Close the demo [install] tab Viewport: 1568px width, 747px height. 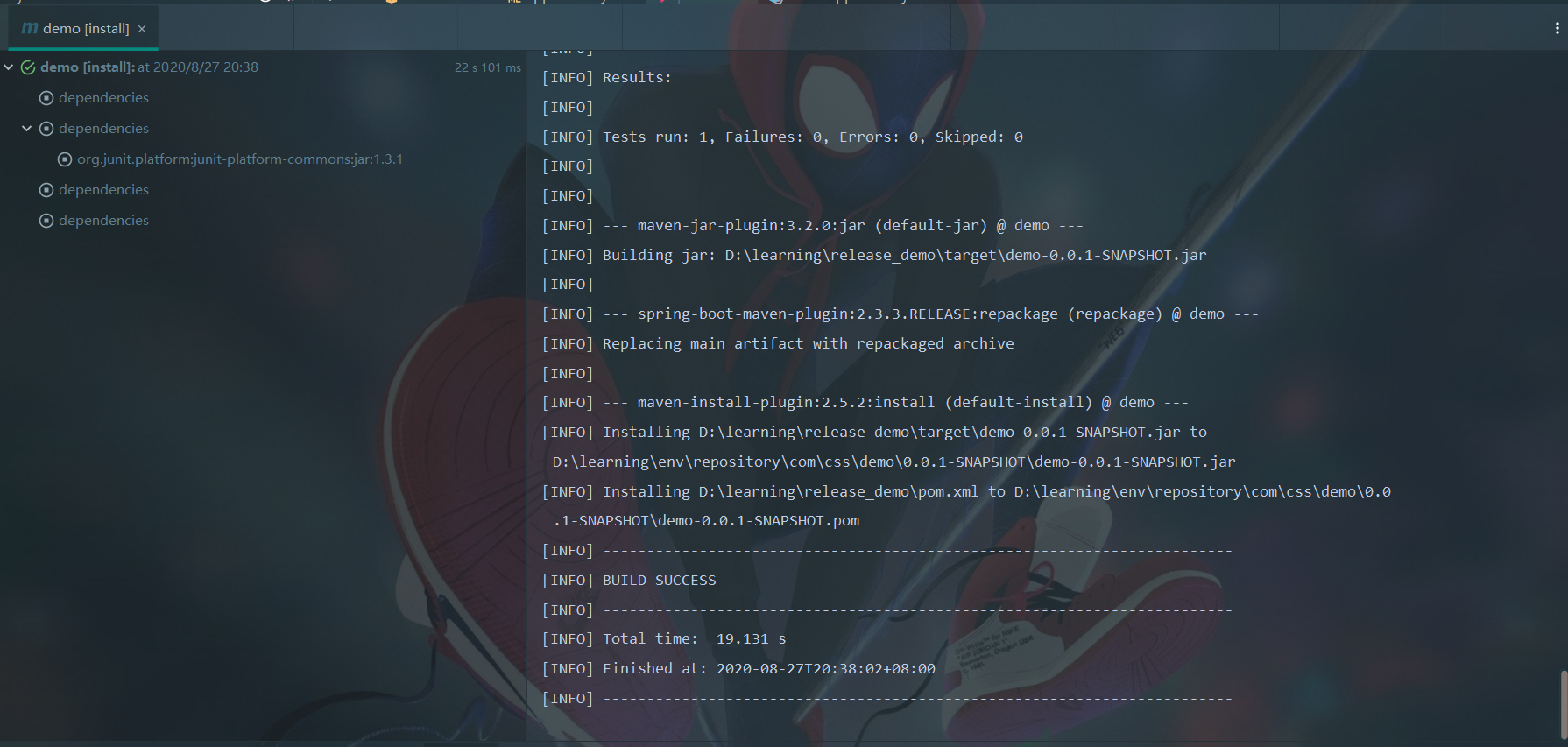coord(142,29)
